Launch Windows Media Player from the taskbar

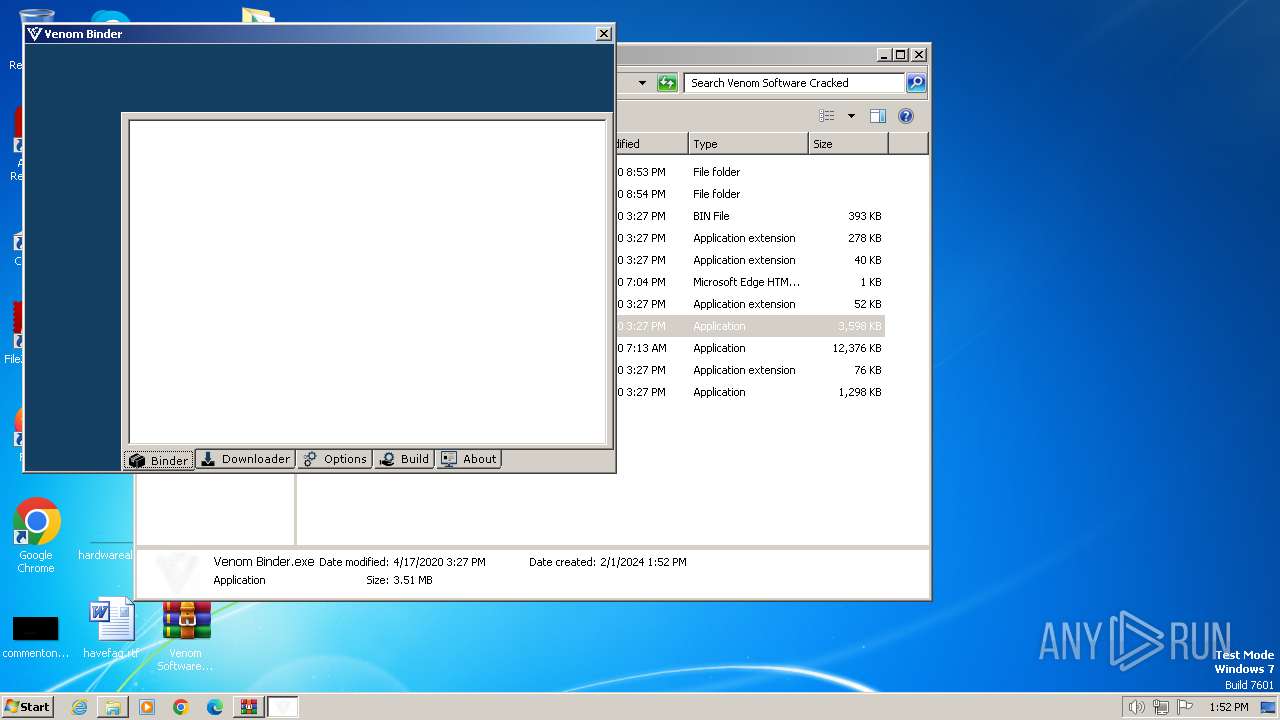click(147, 707)
